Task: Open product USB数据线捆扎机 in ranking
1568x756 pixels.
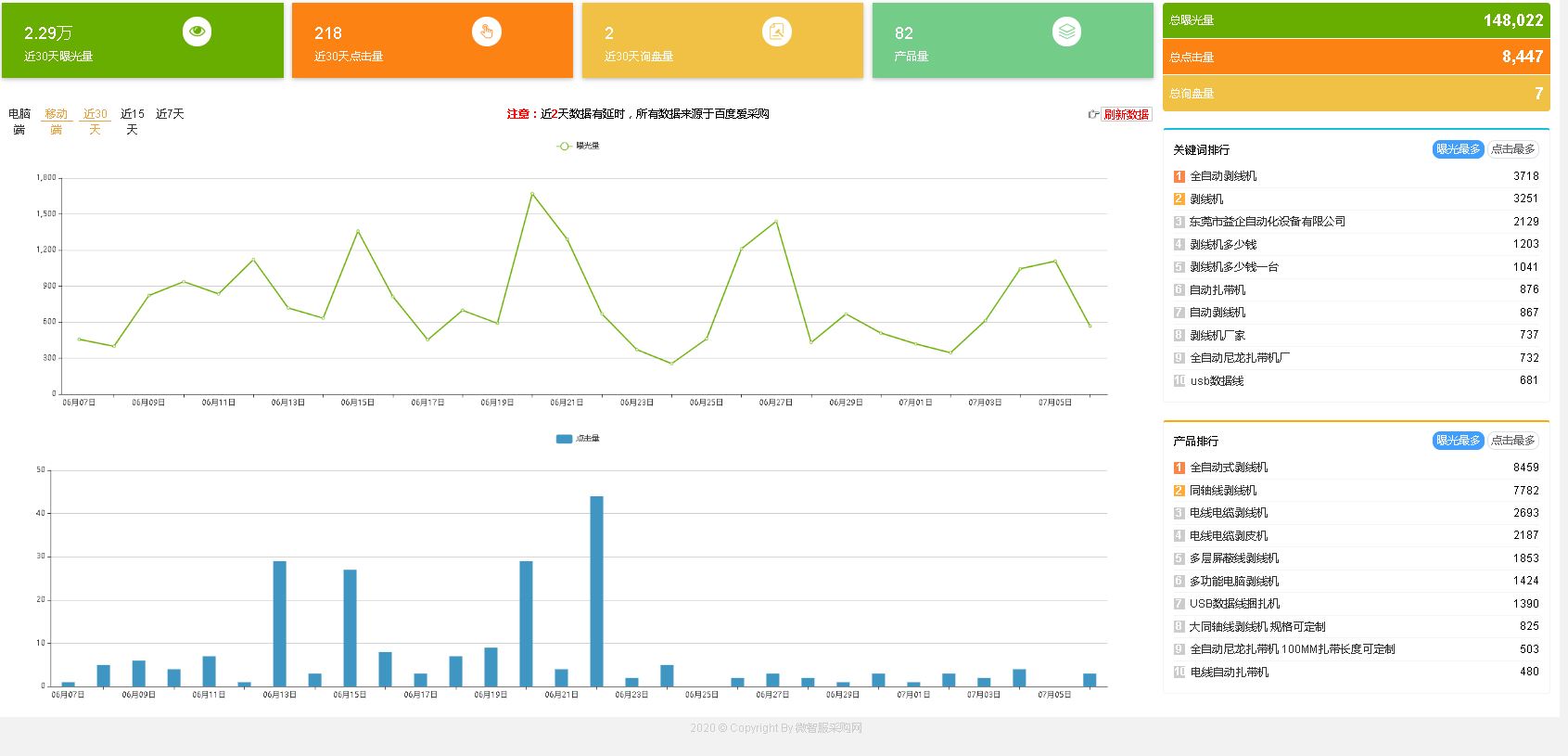Action: pos(1234,604)
